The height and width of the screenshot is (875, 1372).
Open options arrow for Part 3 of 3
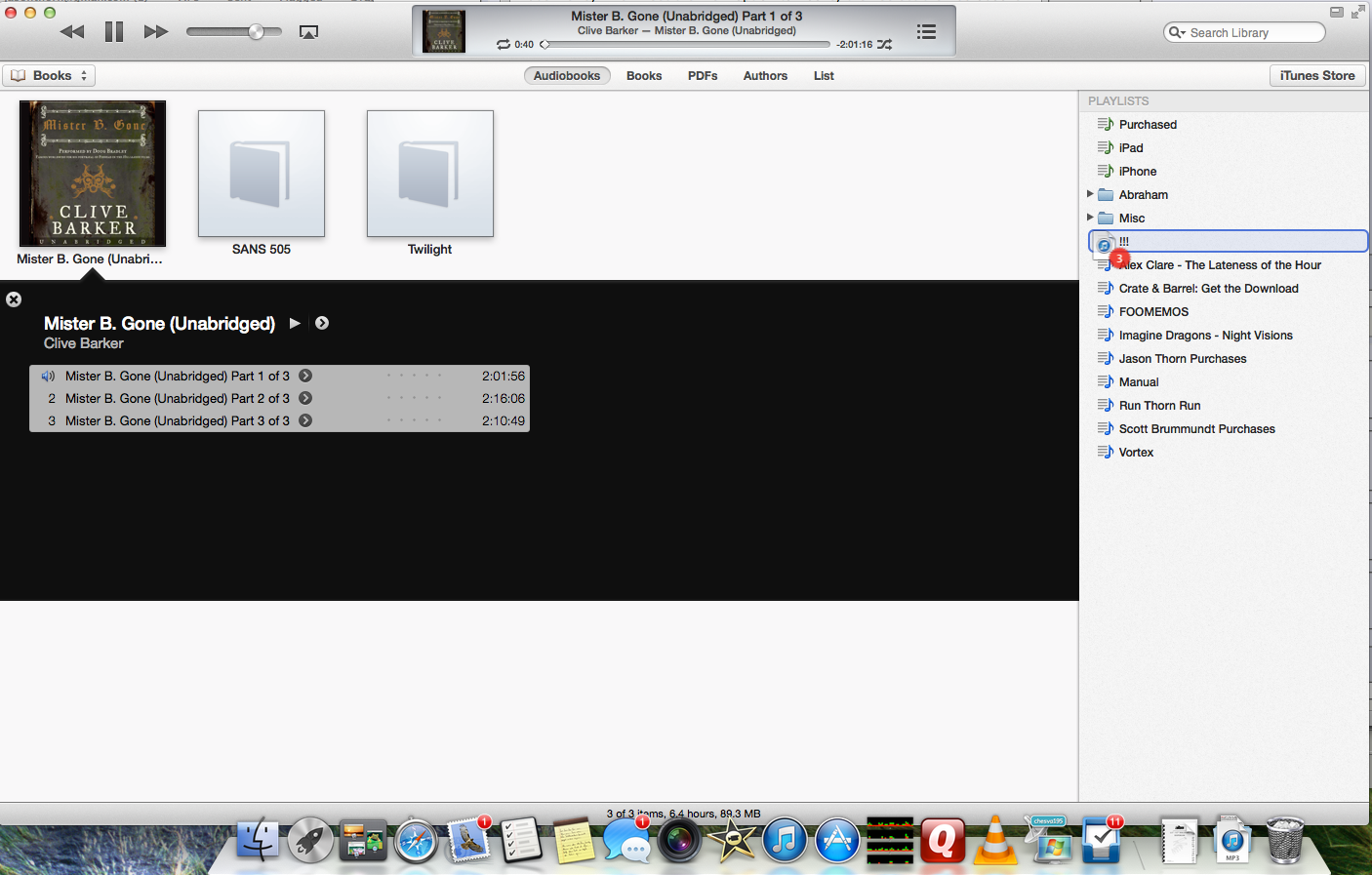point(305,420)
